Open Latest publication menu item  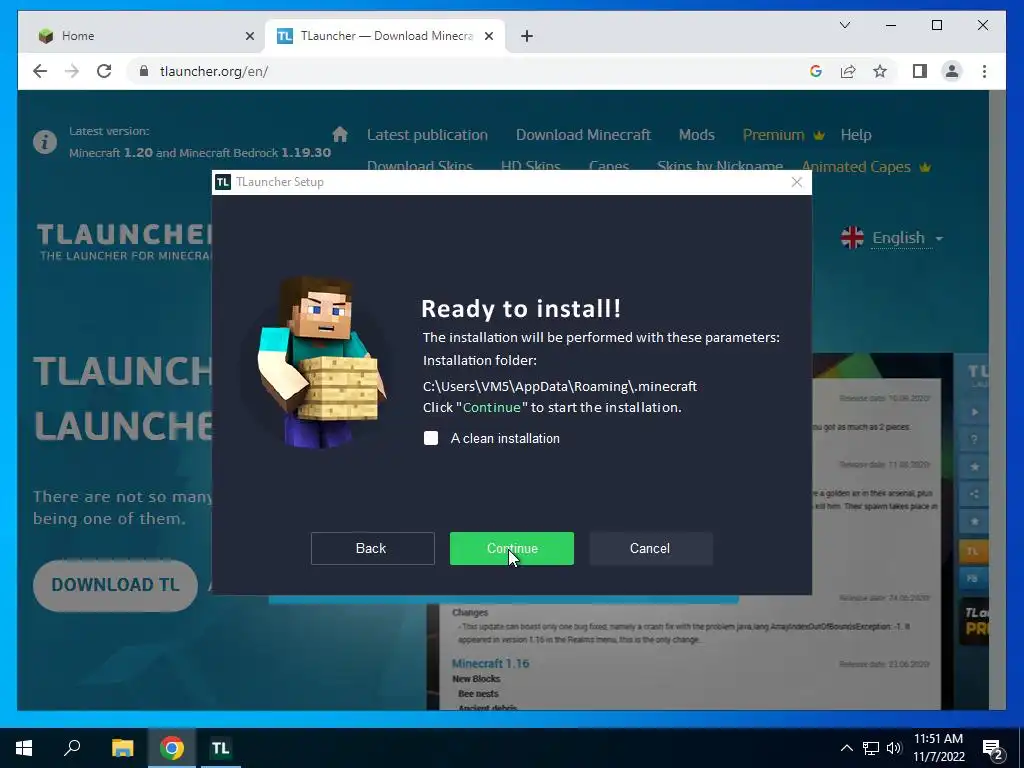(x=427, y=135)
